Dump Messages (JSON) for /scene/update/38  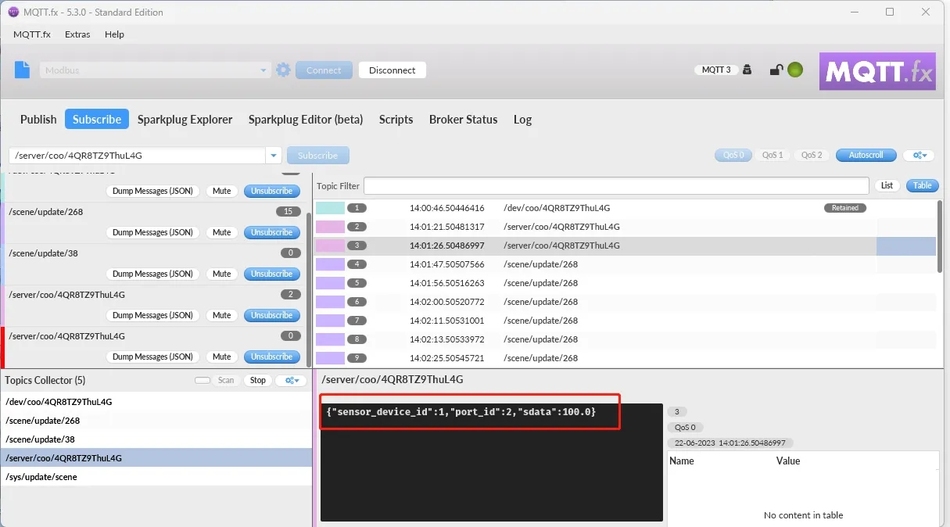[x=153, y=274]
